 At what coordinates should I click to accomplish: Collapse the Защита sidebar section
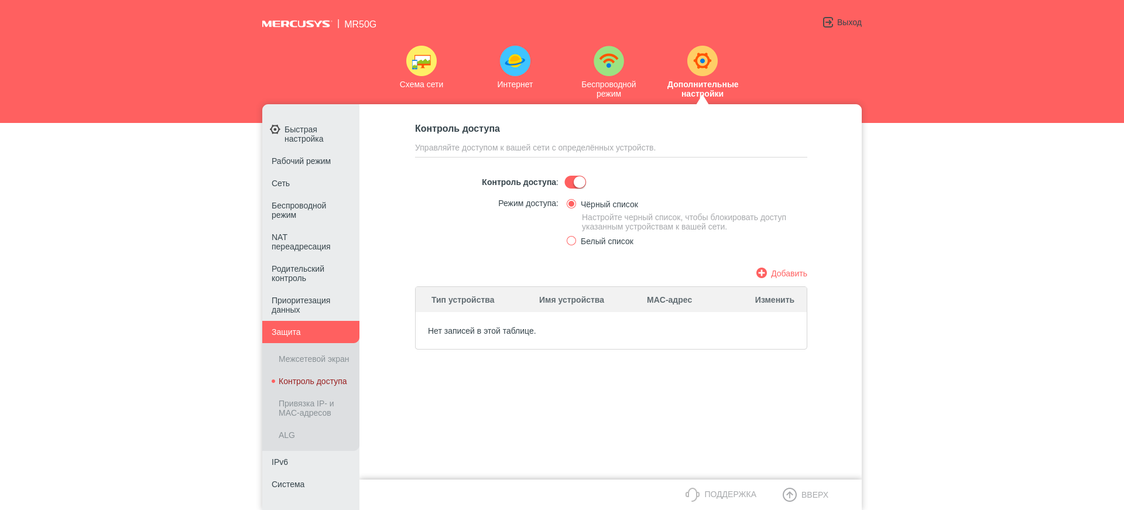310,332
